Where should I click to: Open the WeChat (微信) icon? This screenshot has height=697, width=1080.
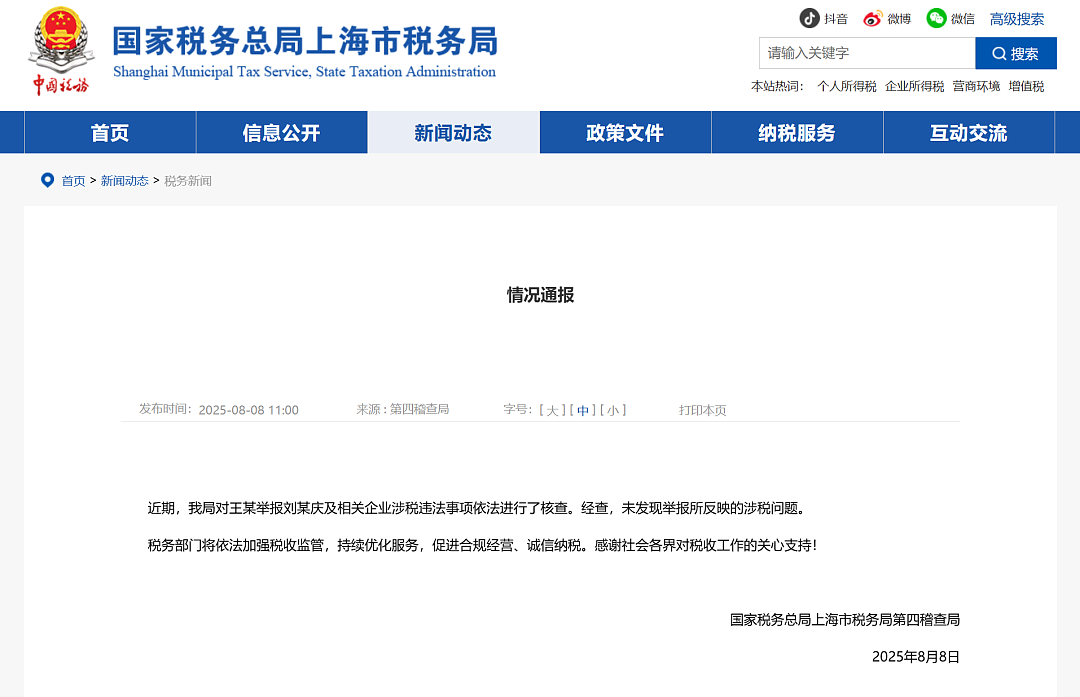click(x=936, y=19)
